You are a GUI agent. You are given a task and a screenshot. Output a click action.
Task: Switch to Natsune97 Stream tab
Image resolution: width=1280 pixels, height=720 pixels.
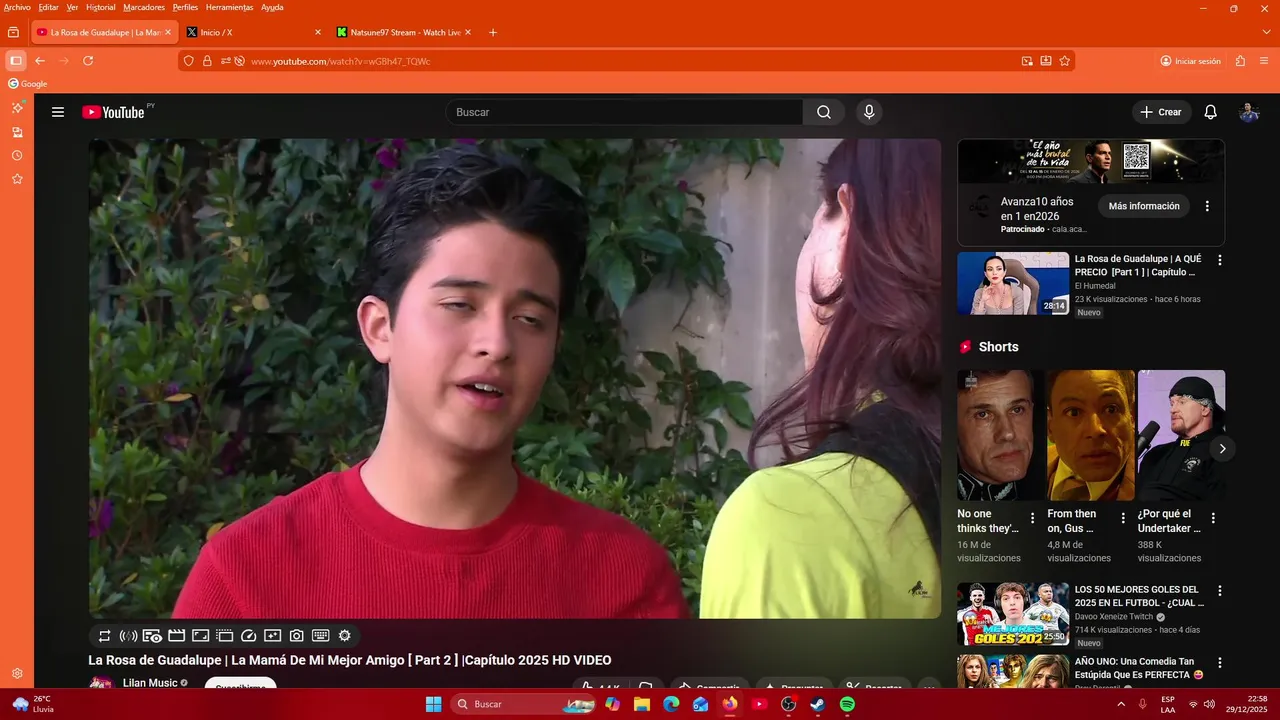(404, 32)
